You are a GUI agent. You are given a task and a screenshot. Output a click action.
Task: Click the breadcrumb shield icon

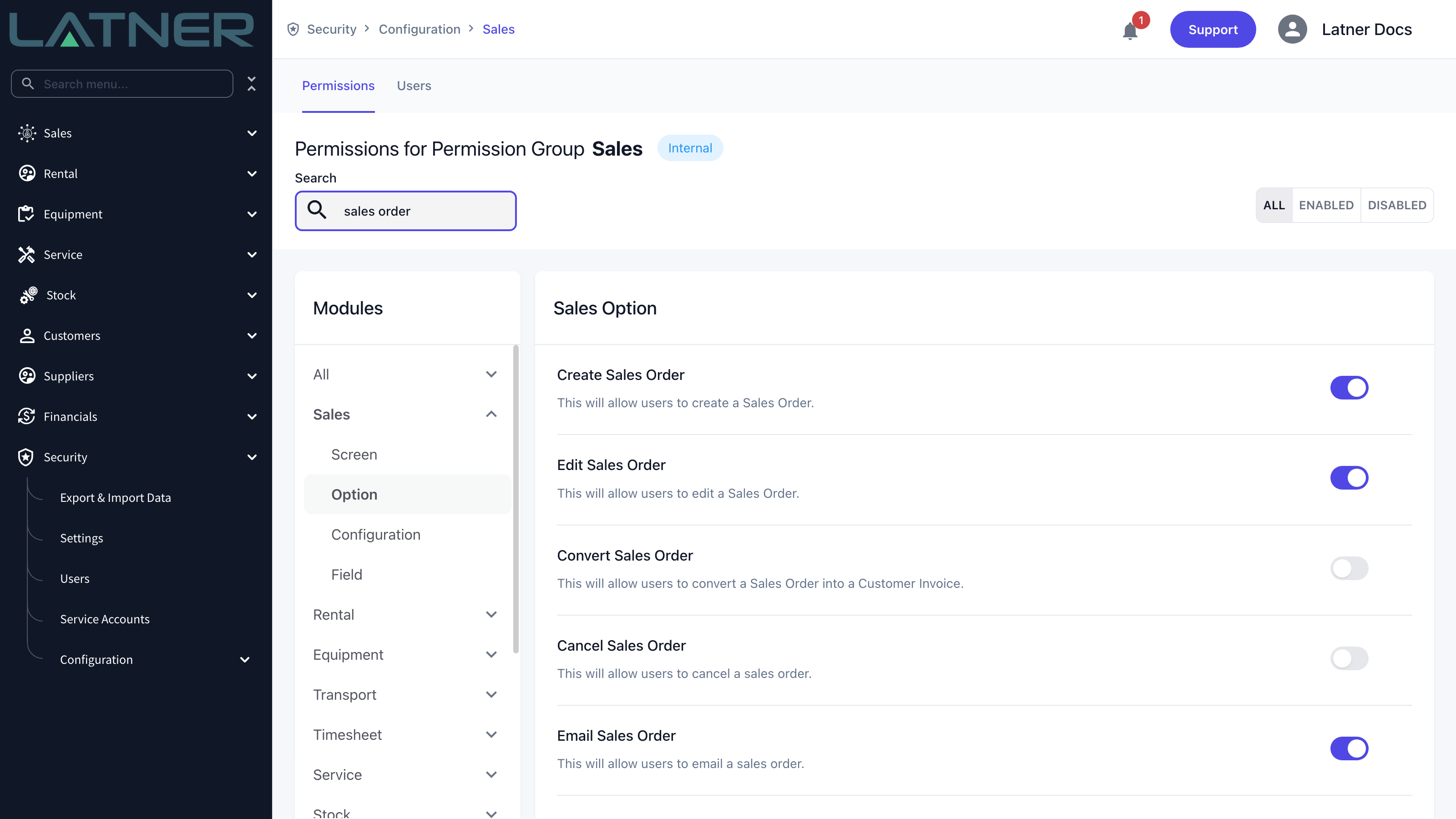(293, 30)
